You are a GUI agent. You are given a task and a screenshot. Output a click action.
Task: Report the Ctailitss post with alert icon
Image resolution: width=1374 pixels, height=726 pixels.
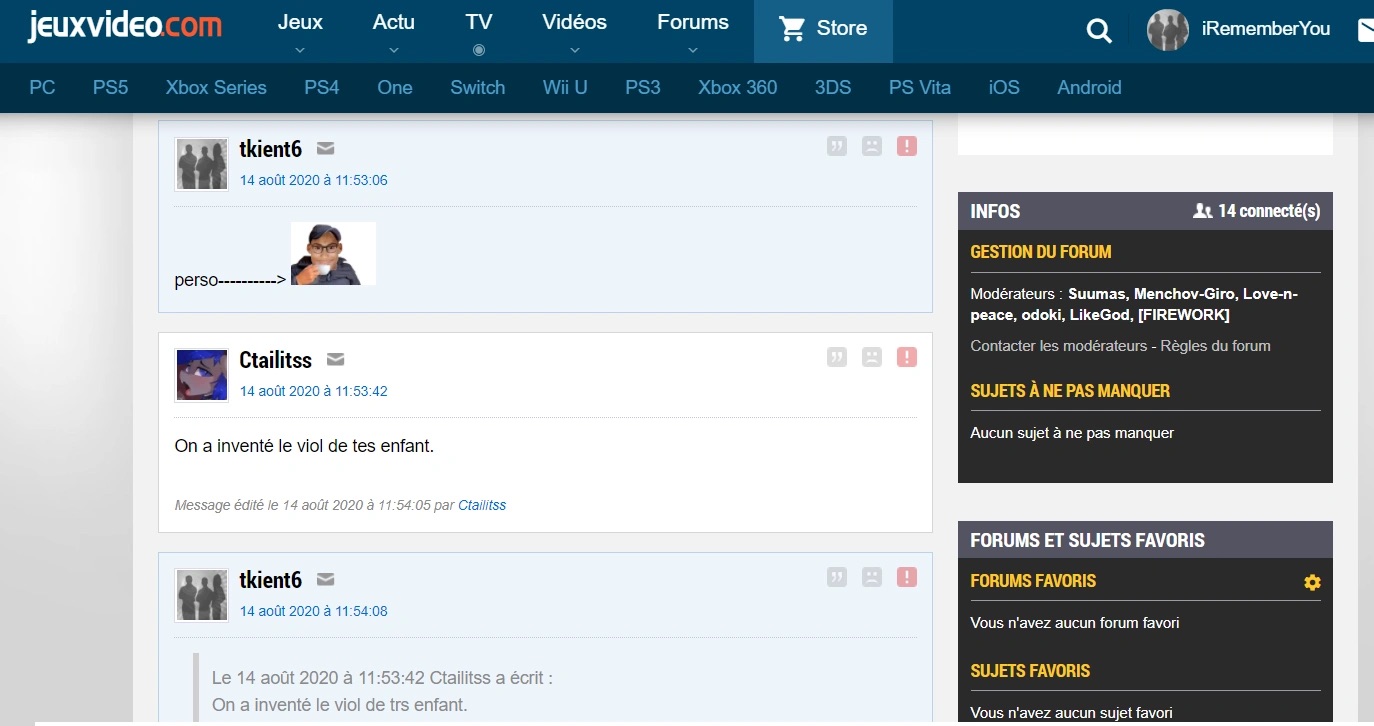click(x=907, y=357)
